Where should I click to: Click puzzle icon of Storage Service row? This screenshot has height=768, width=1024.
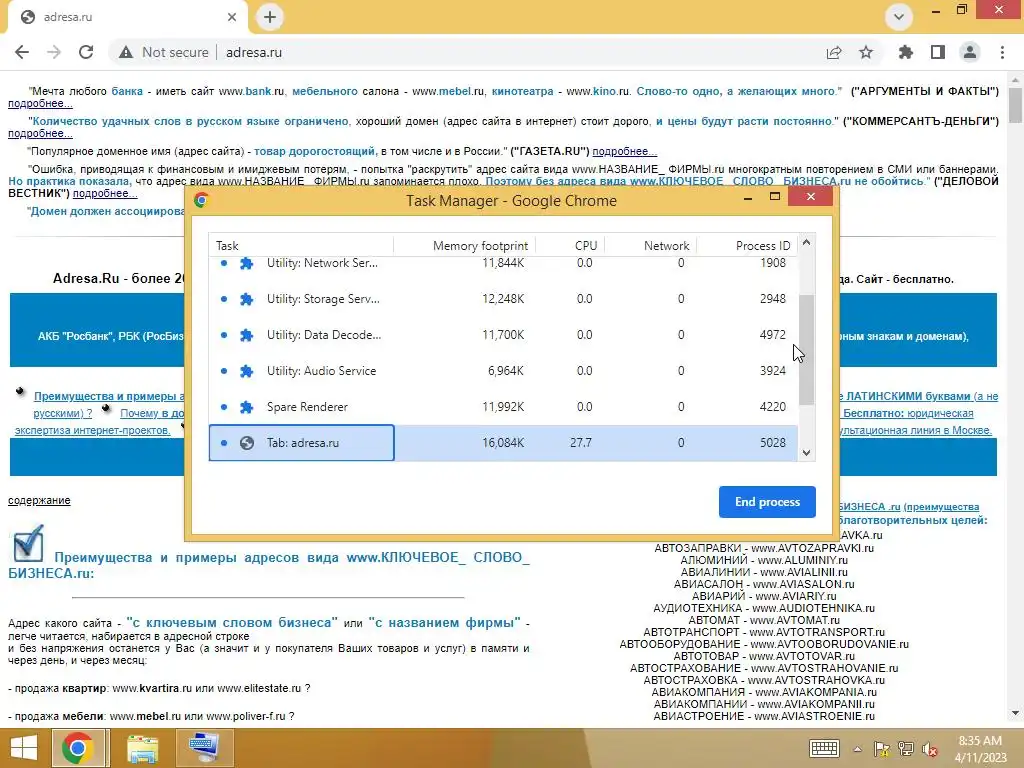tap(246, 299)
